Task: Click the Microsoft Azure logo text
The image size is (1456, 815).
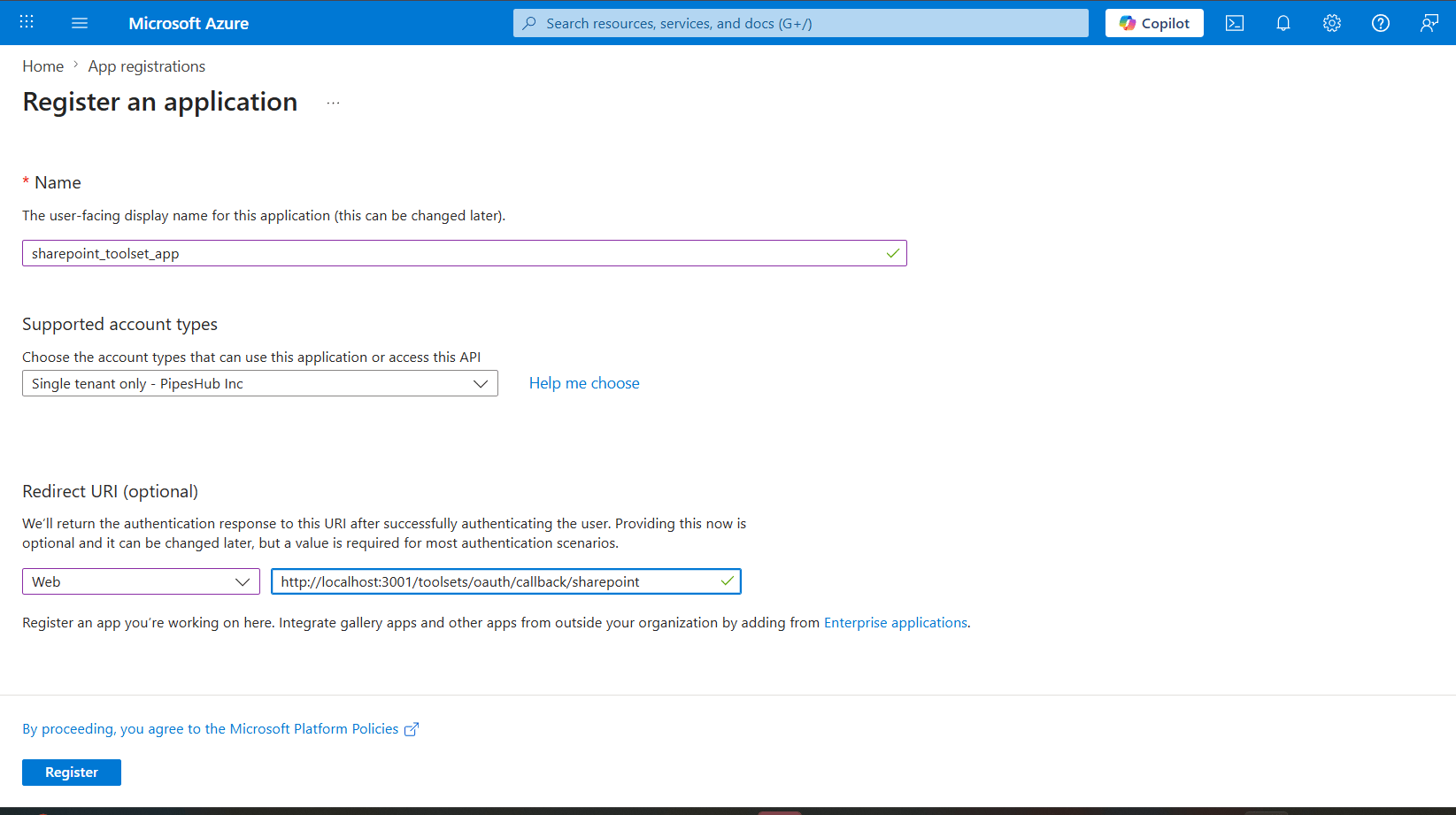Action: (x=189, y=23)
